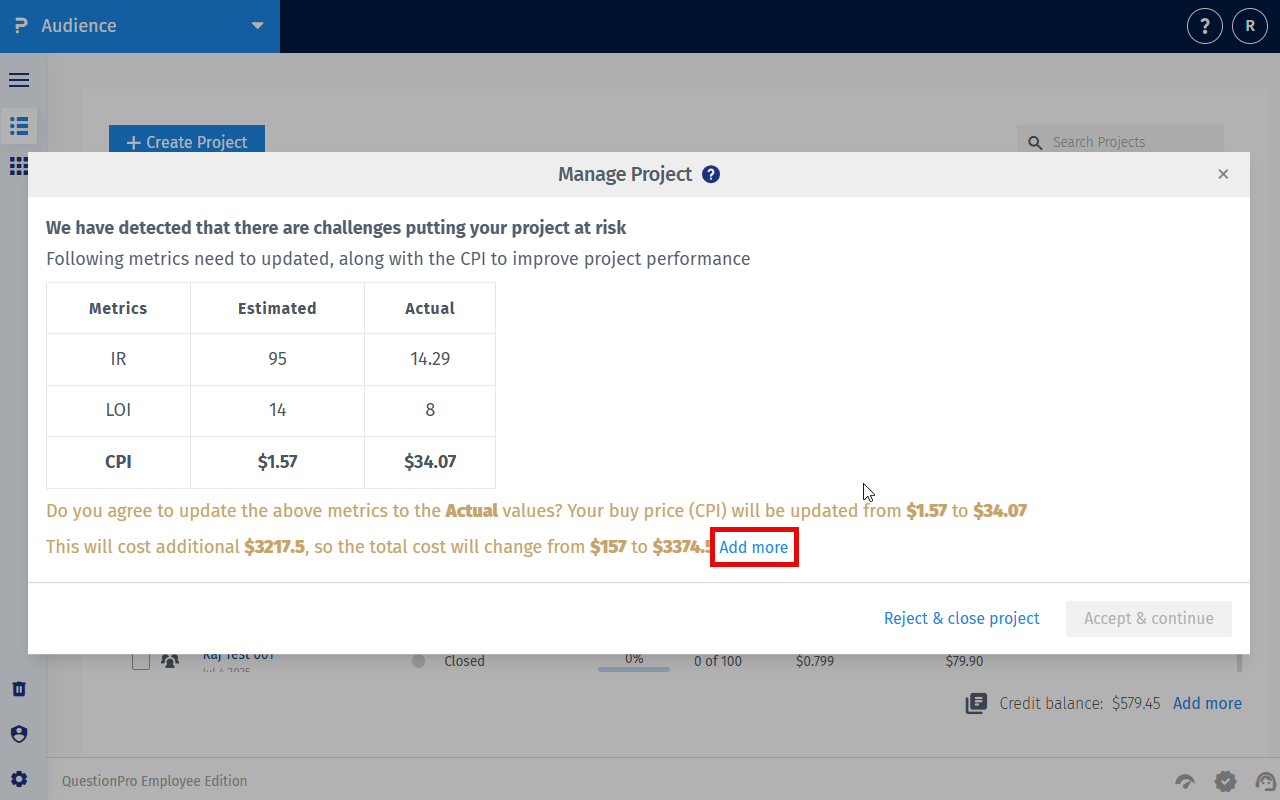Click the highlighted Add more link
The height and width of the screenshot is (800, 1280).
(754, 547)
